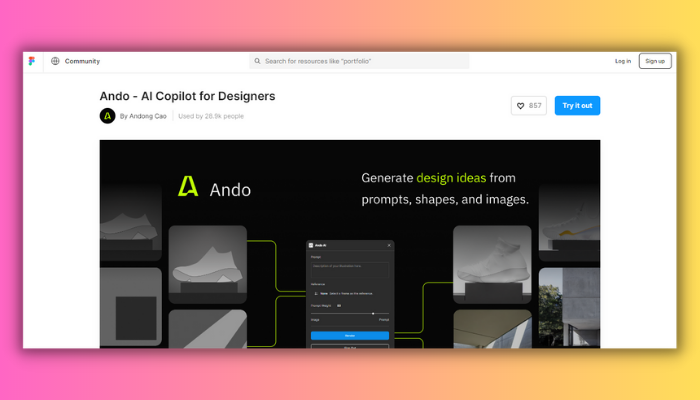The height and width of the screenshot is (400, 700).
Task: Click the 'Used by 28.9k people' text
Action: point(211,116)
